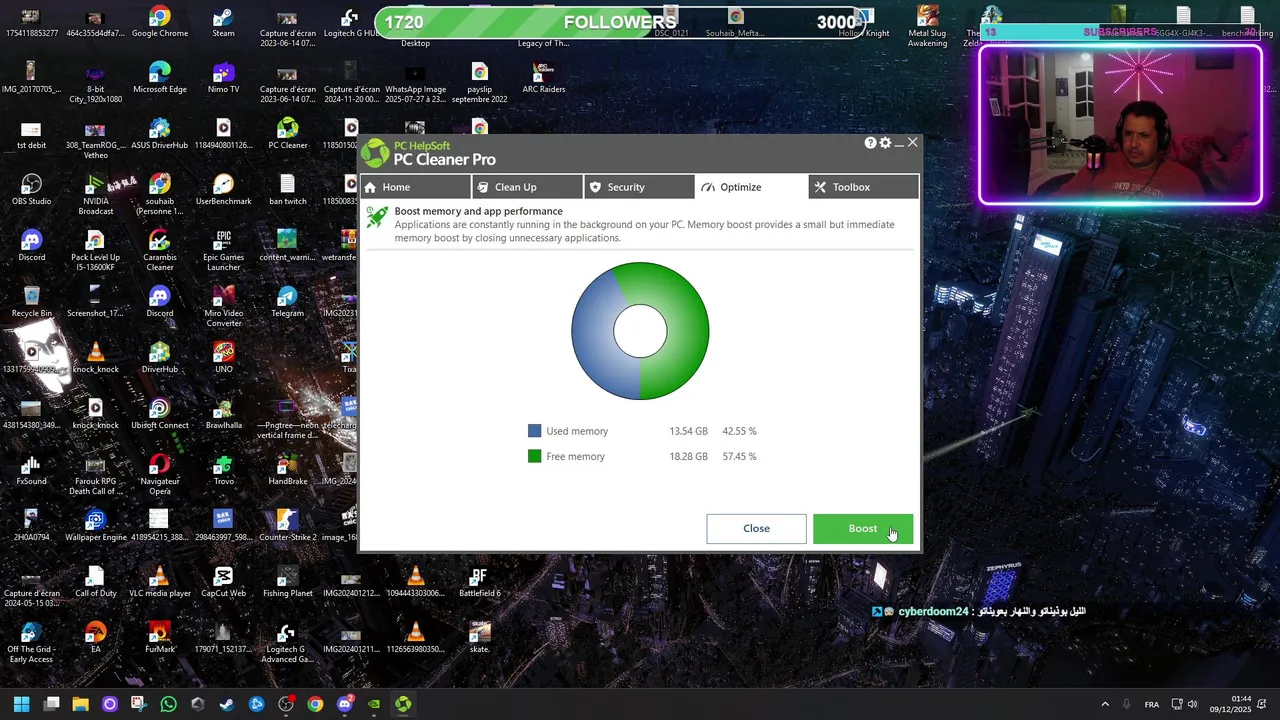Open Windows Start menu

pyautogui.click(x=21, y=704)
